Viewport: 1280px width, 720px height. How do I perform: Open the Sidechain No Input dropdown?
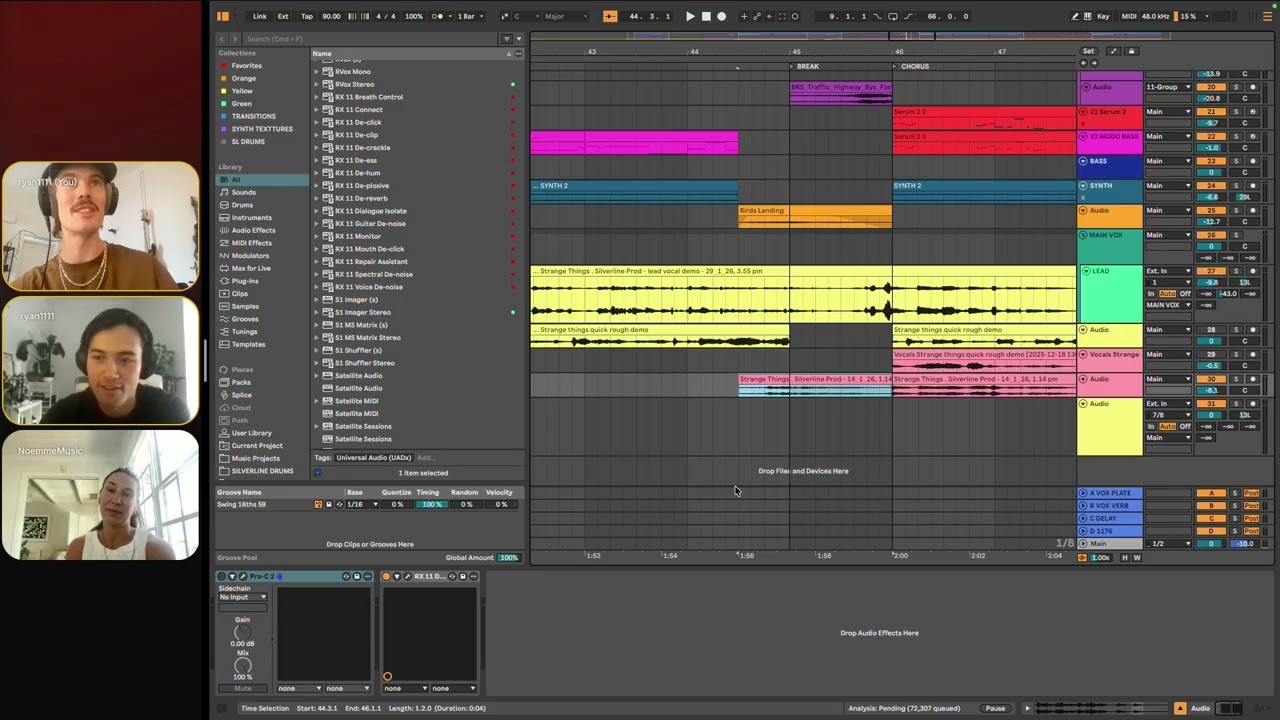click(x=243, y=597)
